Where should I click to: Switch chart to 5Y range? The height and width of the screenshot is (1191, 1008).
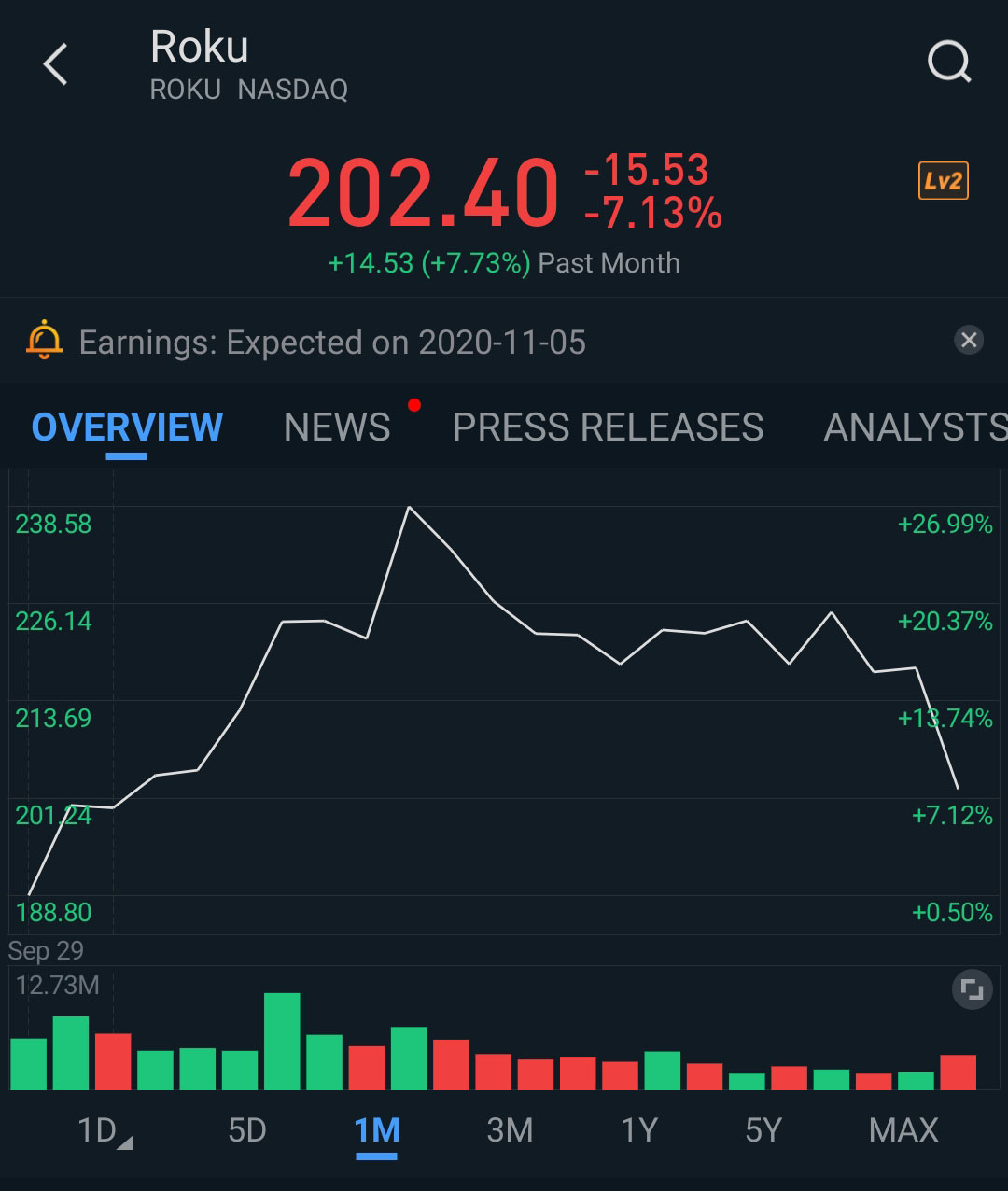point(763,1130)
